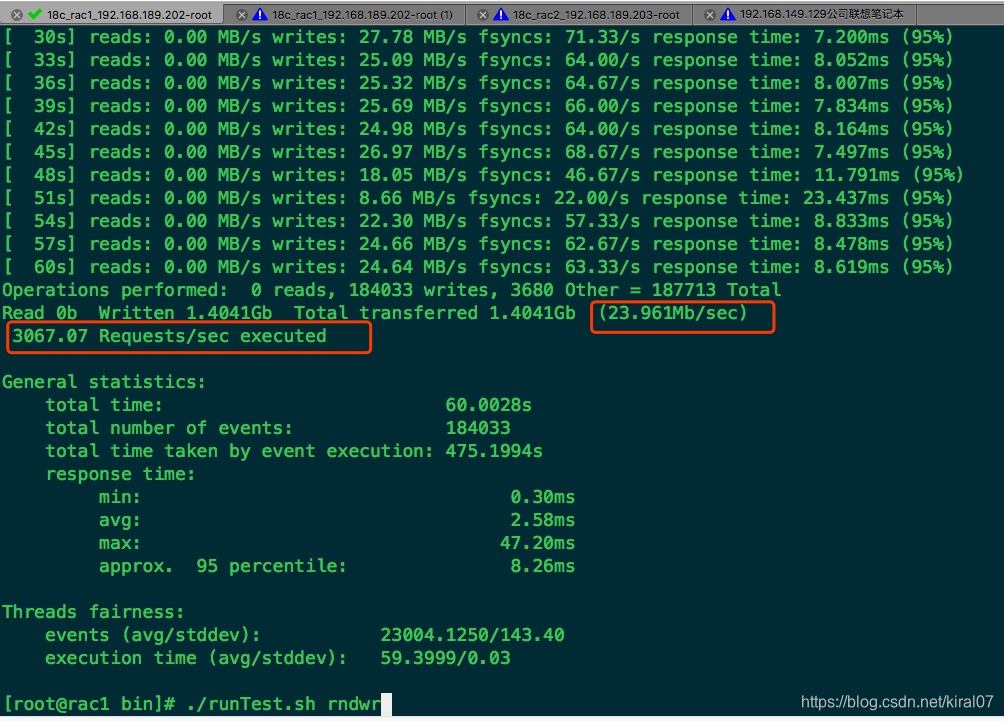
Task: Click 95 percentile value 8.26ms
Action: [x=542, y=566]
